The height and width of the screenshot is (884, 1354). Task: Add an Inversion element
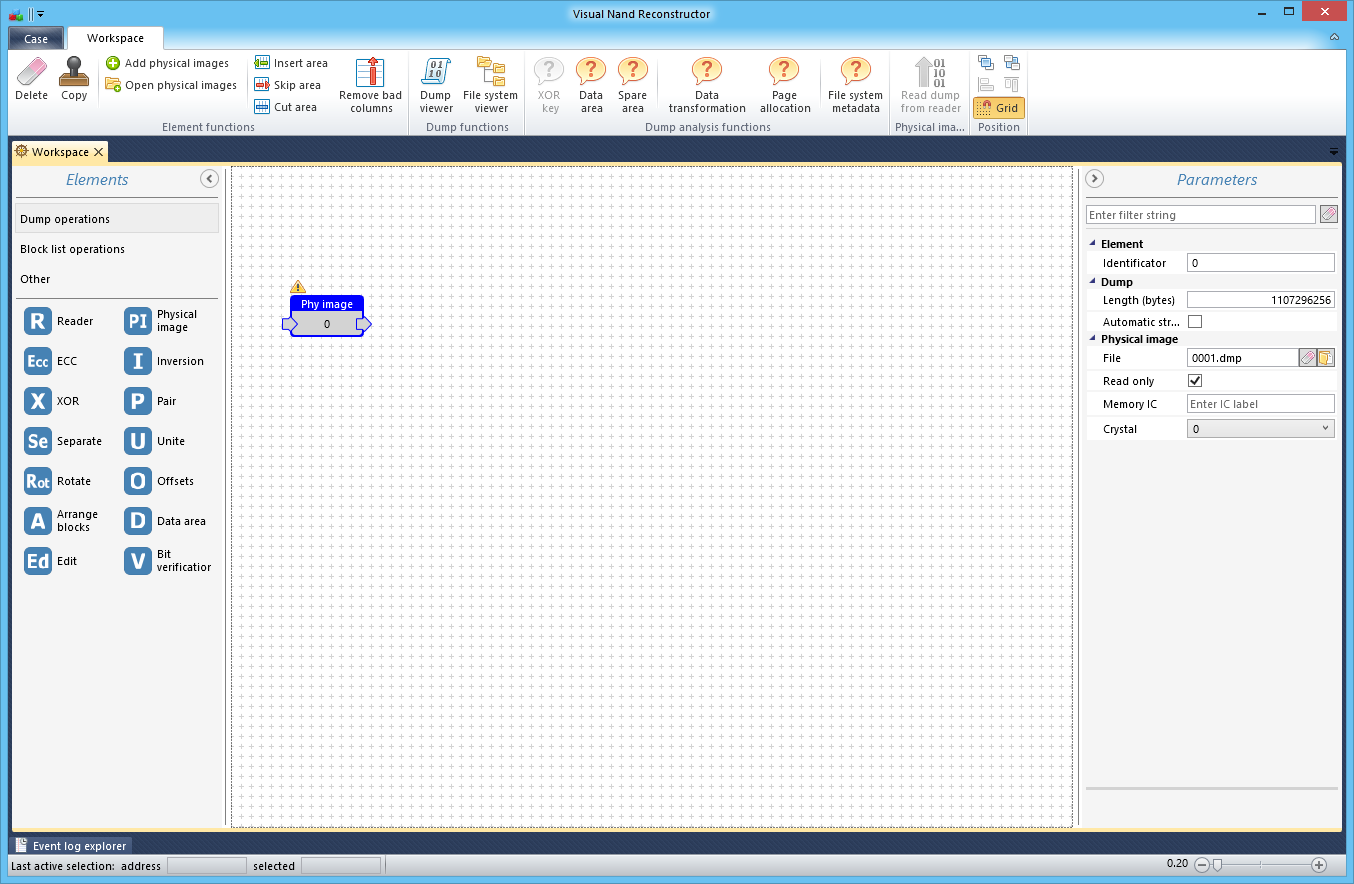tap(165, 361)
